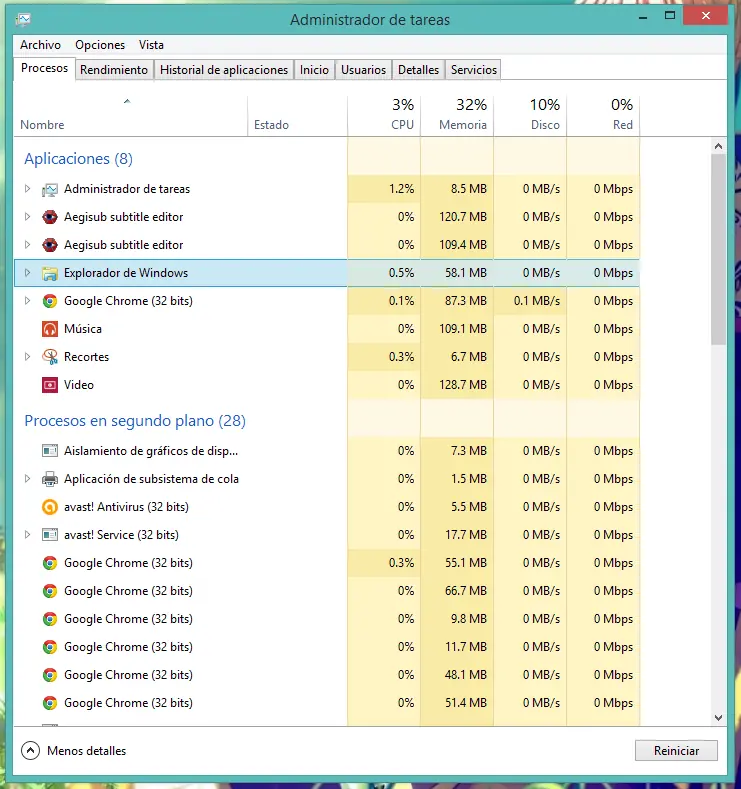Click the second Aegisub subtitle editor icon (109.4 MB)

50,245
